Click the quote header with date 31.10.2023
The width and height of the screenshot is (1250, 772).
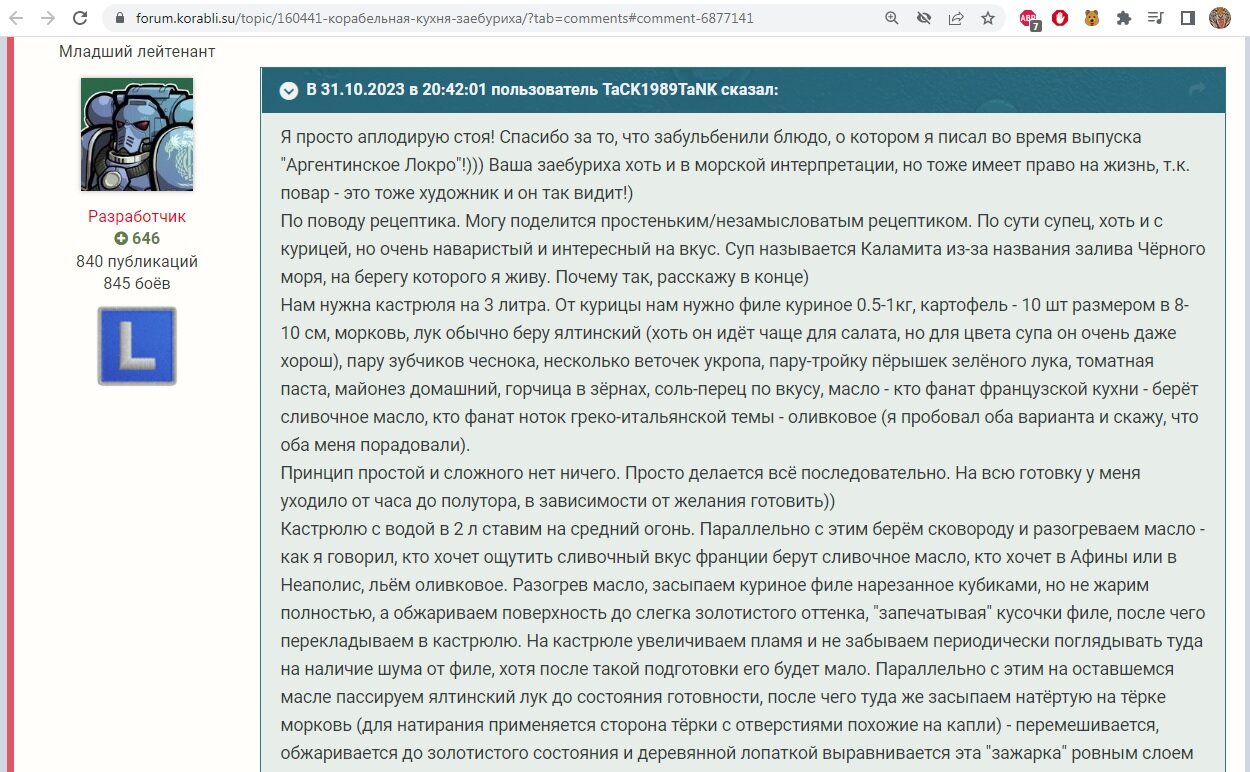point(742,90)
